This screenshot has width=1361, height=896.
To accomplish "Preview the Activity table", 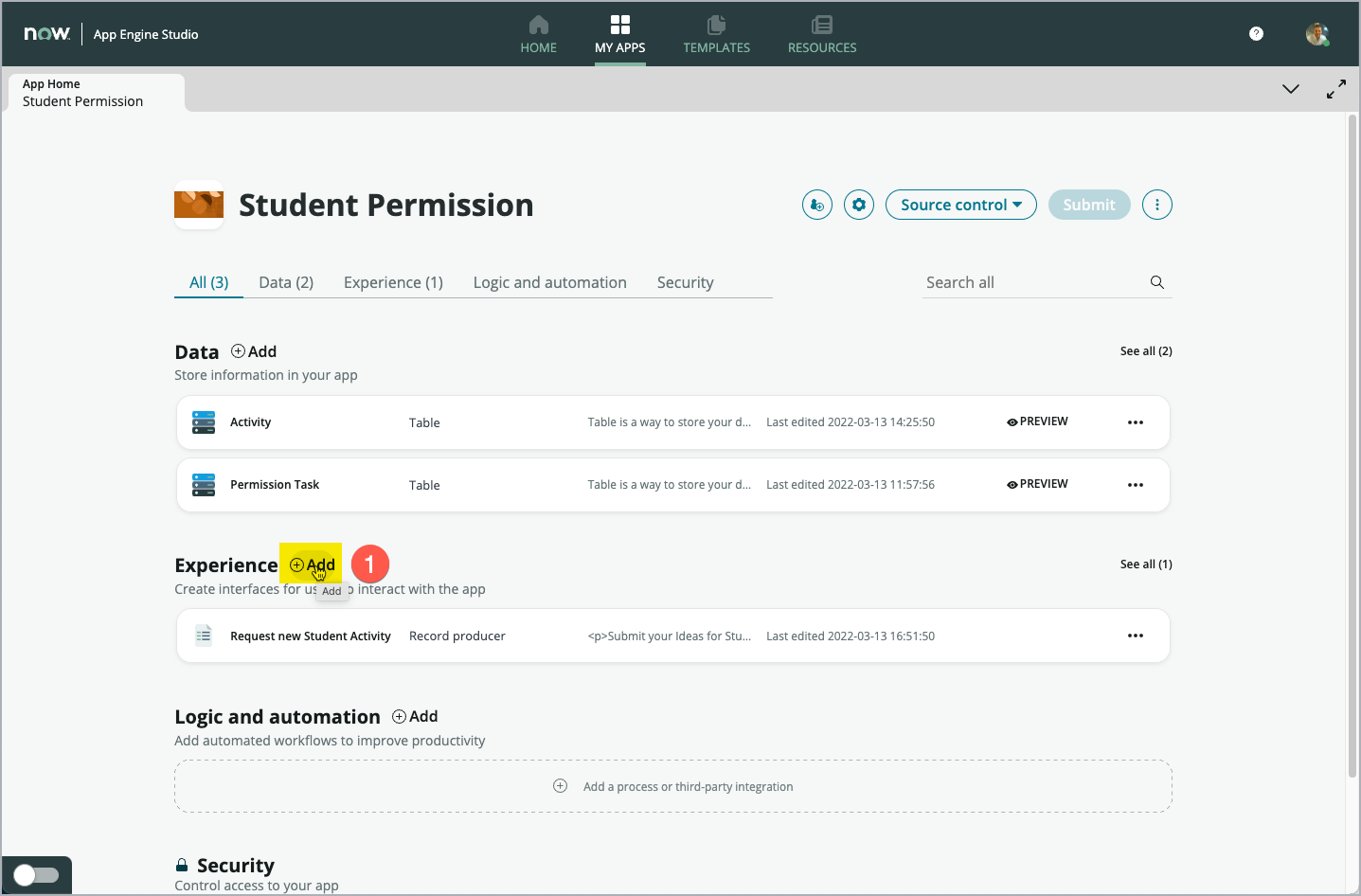I will click(x=1038, y=421).
